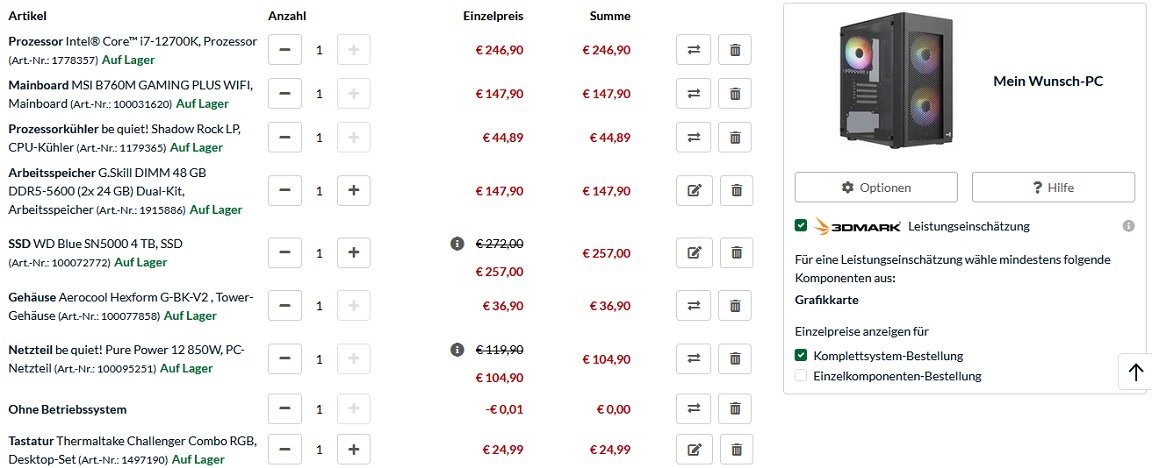Enable Einzelkomponenten-Bestellung price option
Image resolution: width=1152 pixels, height=468 pixels.
tap(801, 376)
